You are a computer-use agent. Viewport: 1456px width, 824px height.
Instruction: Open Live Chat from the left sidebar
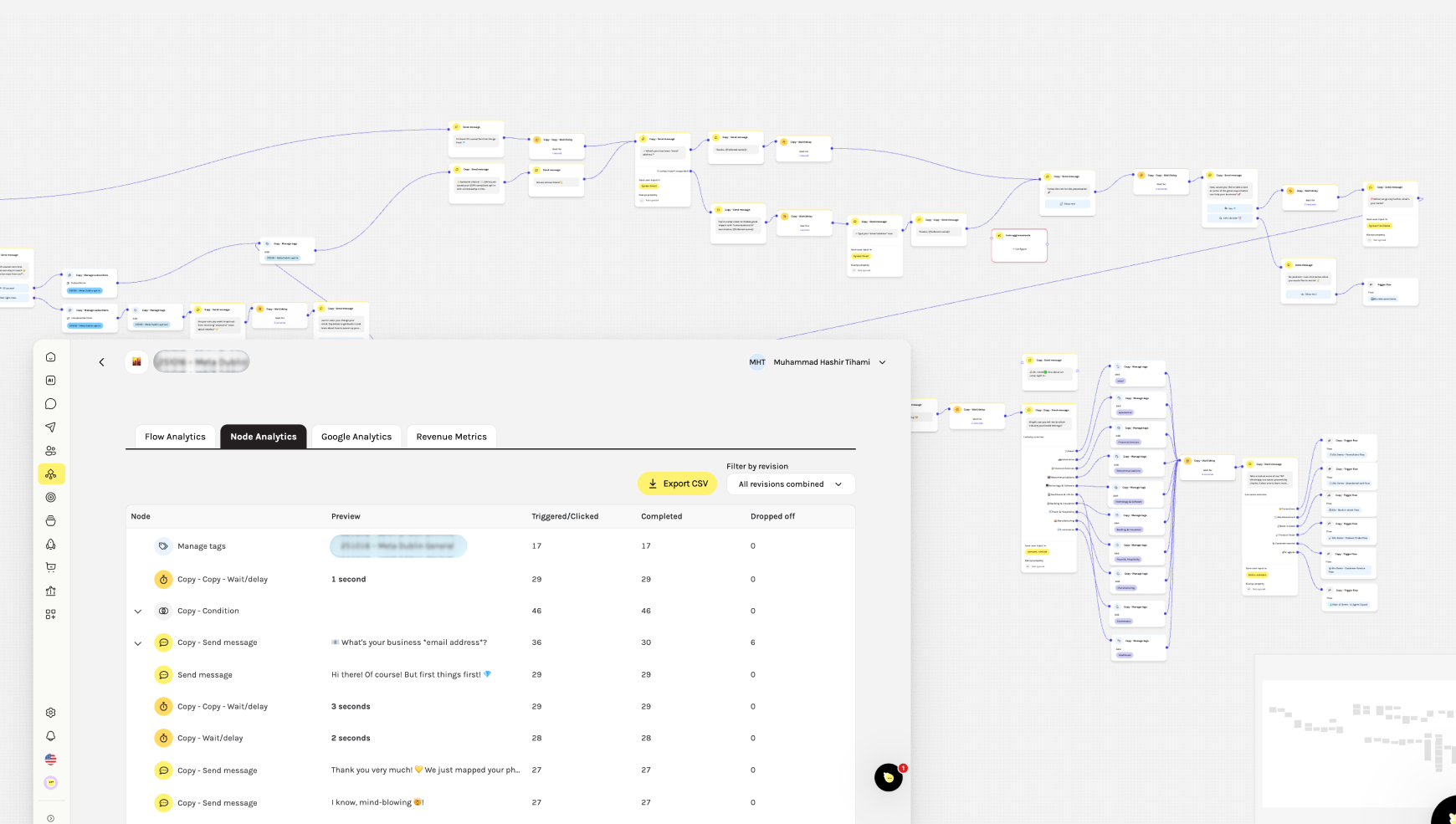50,403
